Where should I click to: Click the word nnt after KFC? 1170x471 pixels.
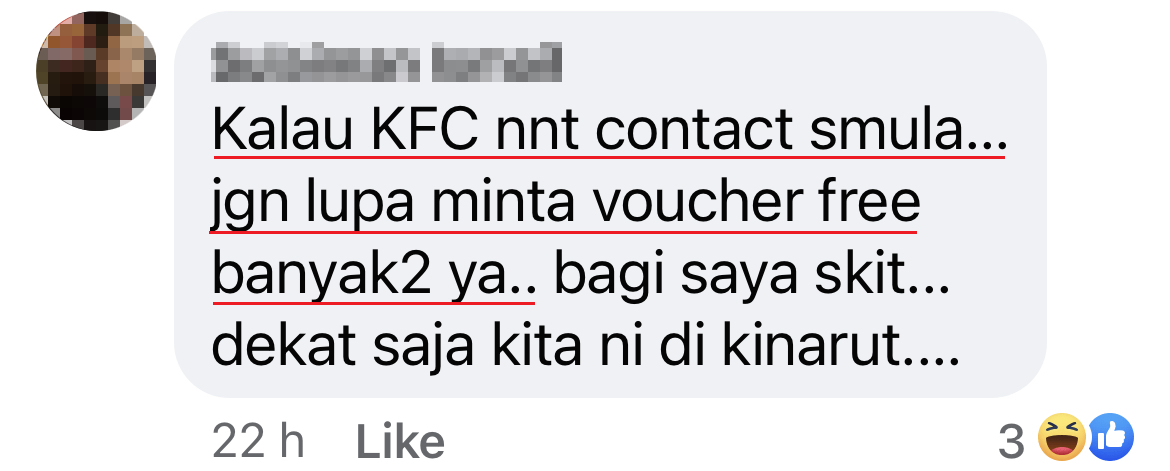coord(536,130)
